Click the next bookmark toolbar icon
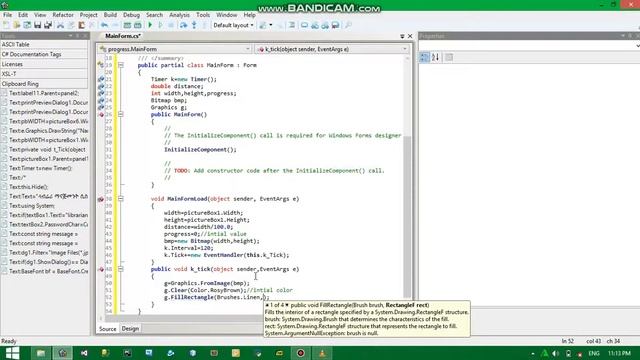The width and height of the screenshot is (640, 360). [x=325, y=25]
